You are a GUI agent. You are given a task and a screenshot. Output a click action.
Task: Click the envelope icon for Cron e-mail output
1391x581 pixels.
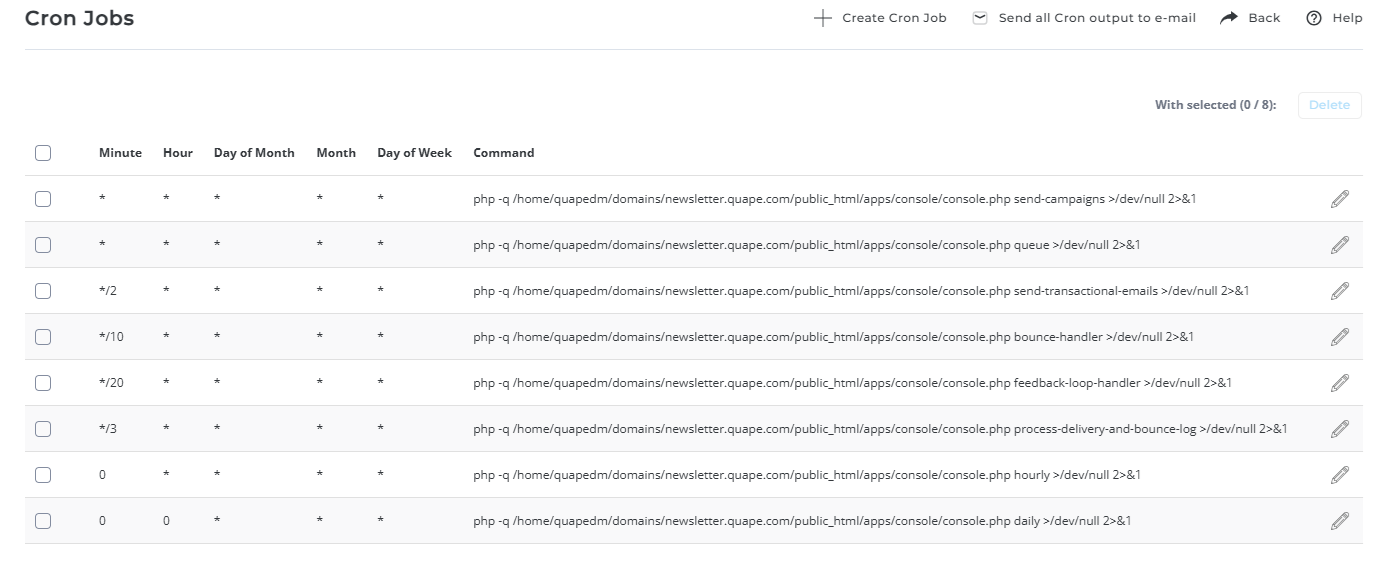[980, 18]
